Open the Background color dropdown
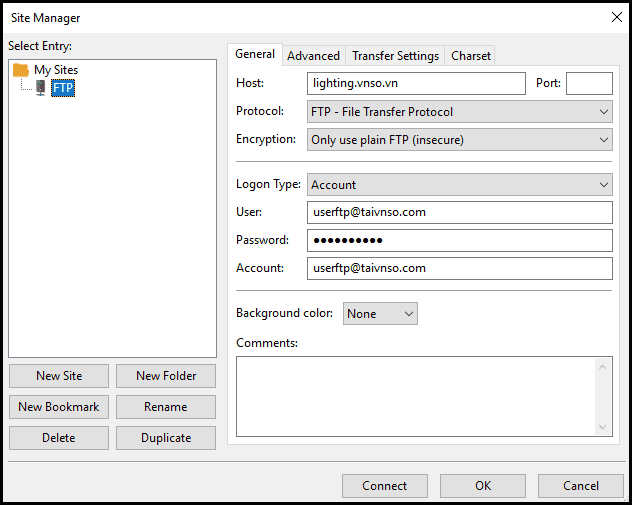 (380, 314)
